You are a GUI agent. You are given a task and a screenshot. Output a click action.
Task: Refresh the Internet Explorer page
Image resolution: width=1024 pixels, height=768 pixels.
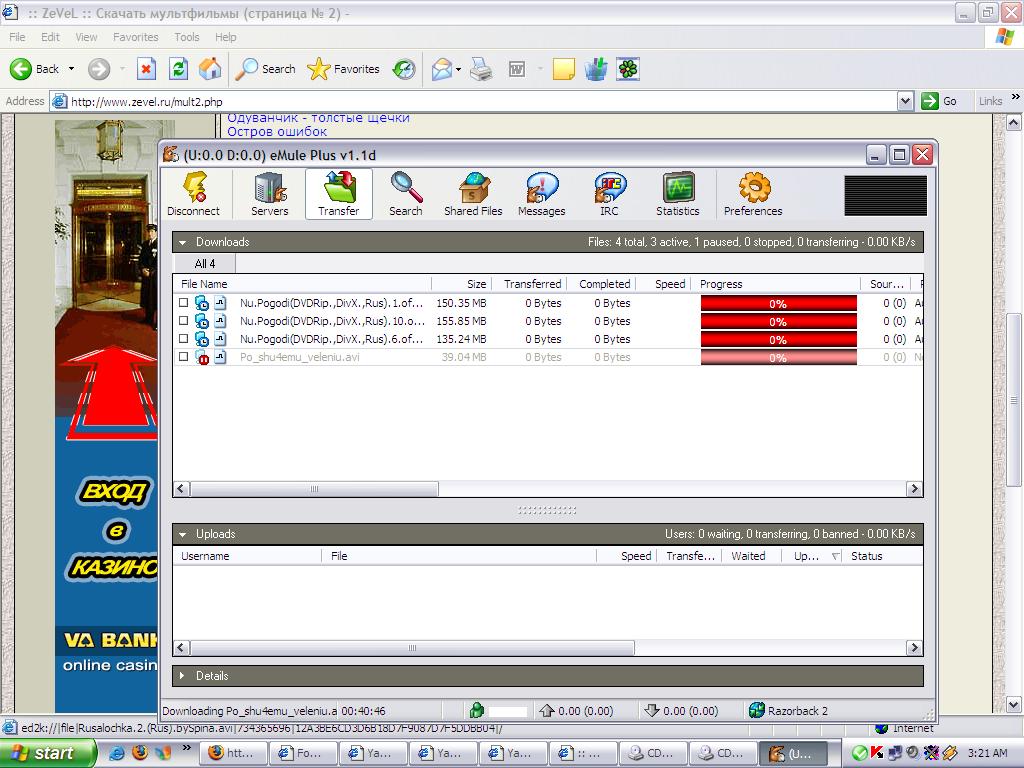pyautogui.click(x=178, y=69)
